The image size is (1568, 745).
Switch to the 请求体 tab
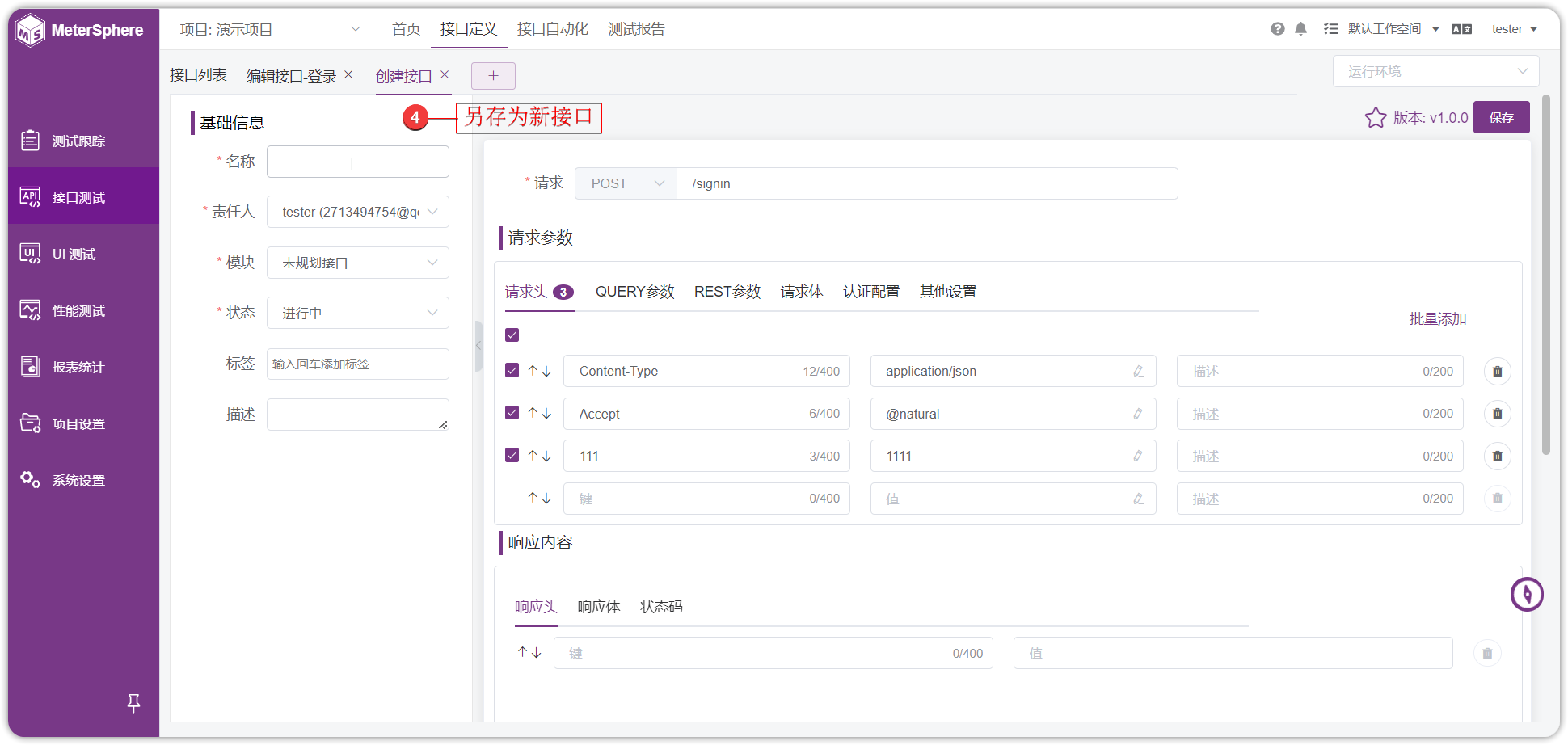point(801,292)
